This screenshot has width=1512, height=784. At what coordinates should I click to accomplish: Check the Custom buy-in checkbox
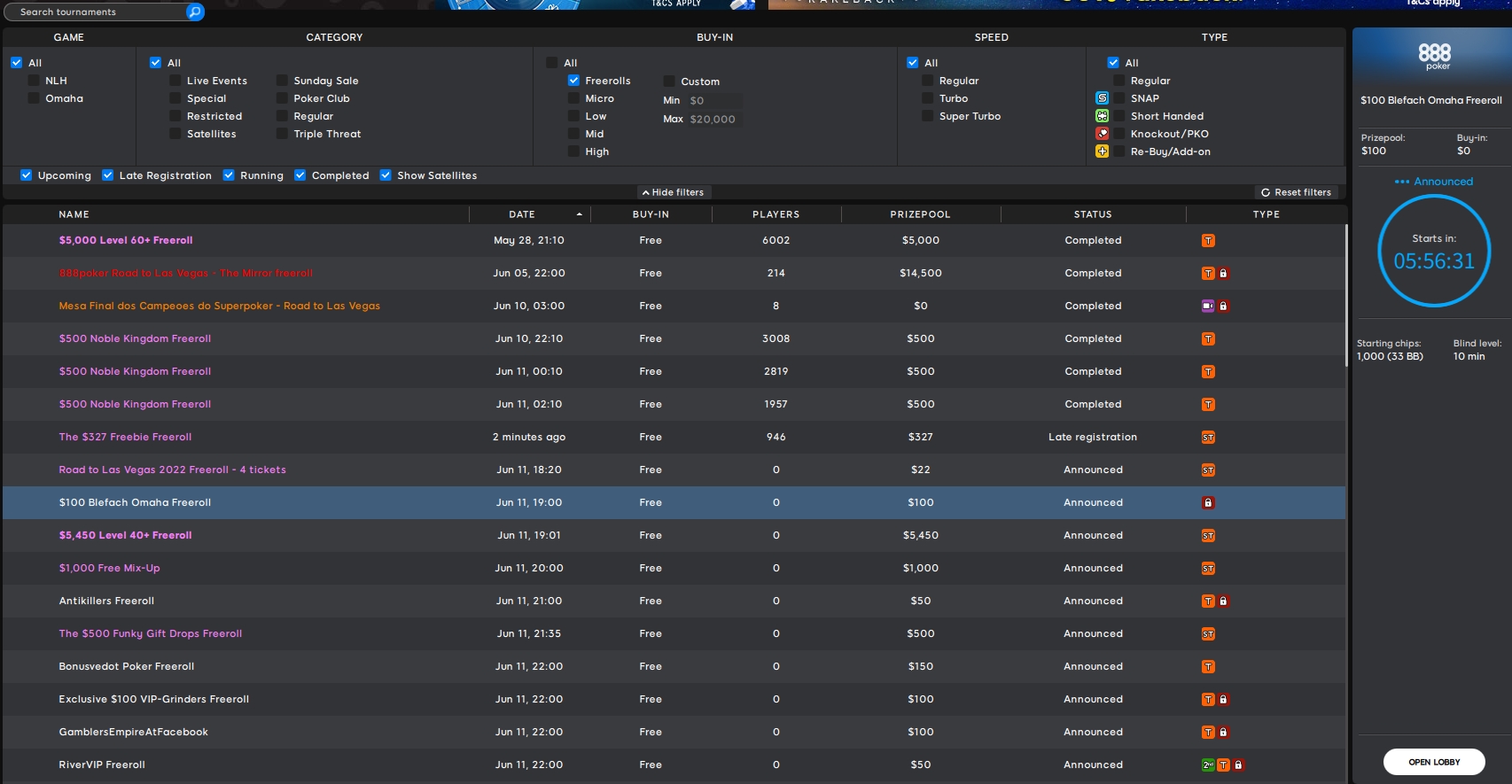point(669,82)
